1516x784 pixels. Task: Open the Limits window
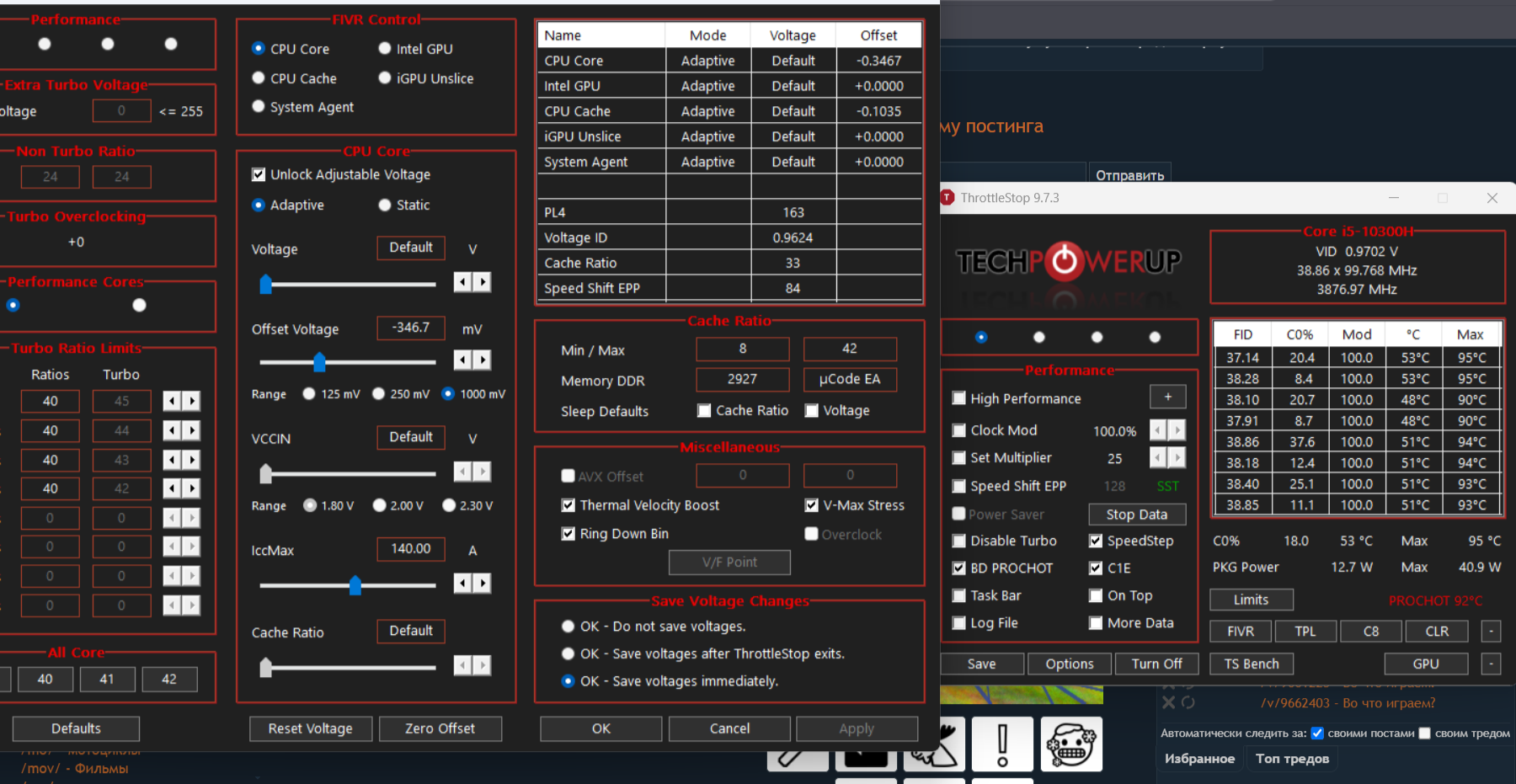click(1252, 600)
